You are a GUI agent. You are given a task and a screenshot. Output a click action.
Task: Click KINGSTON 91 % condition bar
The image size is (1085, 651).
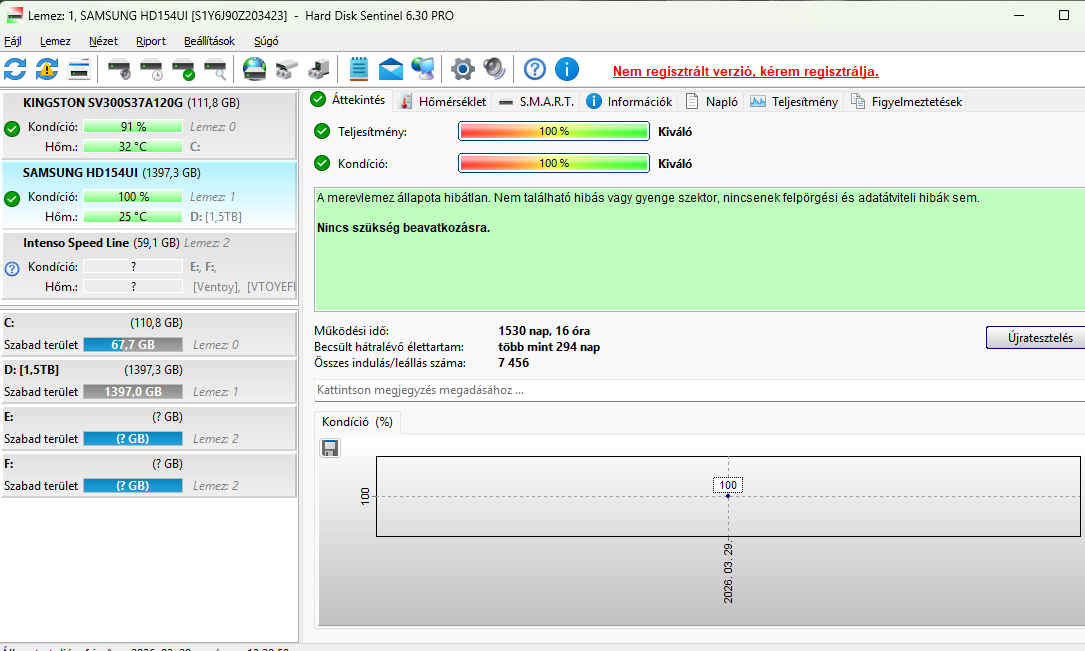[x=133, y=127]
